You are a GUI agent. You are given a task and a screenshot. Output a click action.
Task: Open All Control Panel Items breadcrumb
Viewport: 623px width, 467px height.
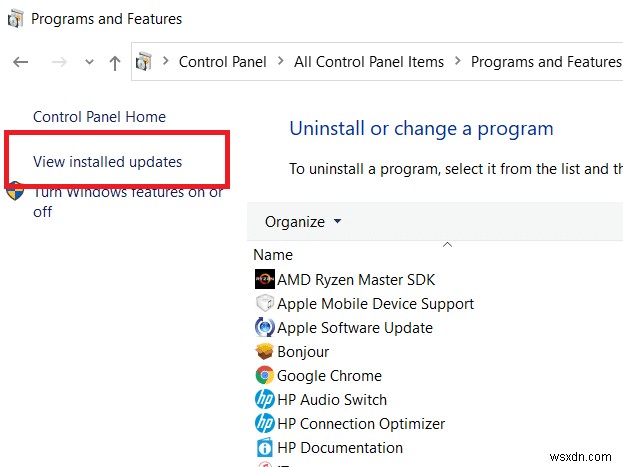(x=368, y=62)
